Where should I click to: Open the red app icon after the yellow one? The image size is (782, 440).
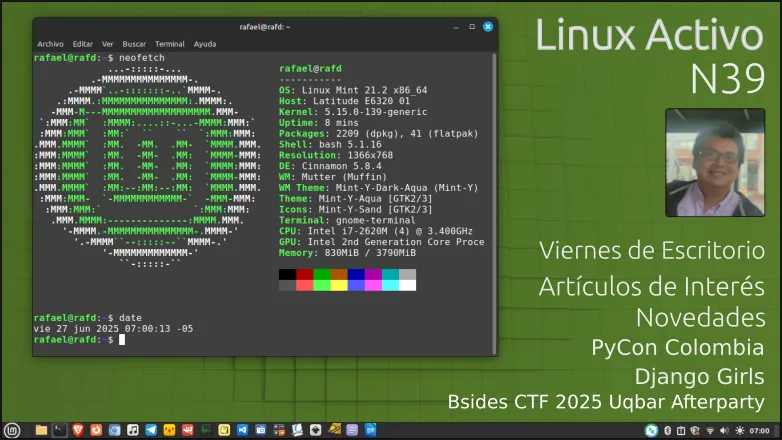click(x=188, y=430)
